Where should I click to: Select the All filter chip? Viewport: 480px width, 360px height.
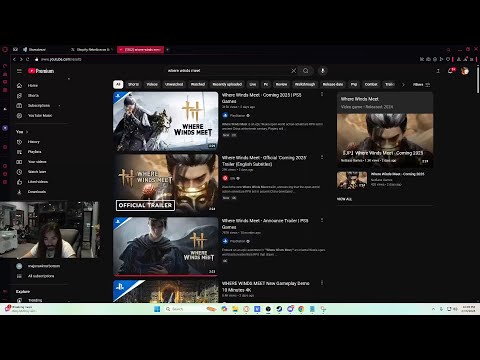click(x=118, y=84)
